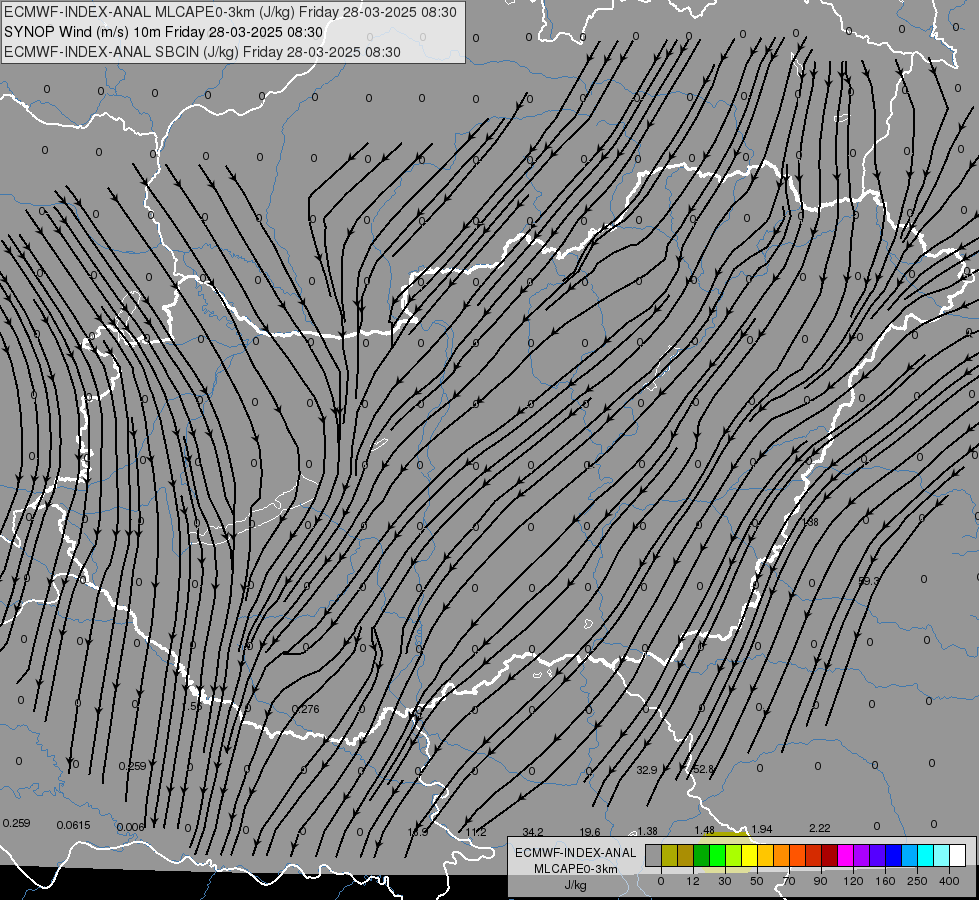979x900 pixels.
Task: Click legend scale value 12
Action: 693,881
